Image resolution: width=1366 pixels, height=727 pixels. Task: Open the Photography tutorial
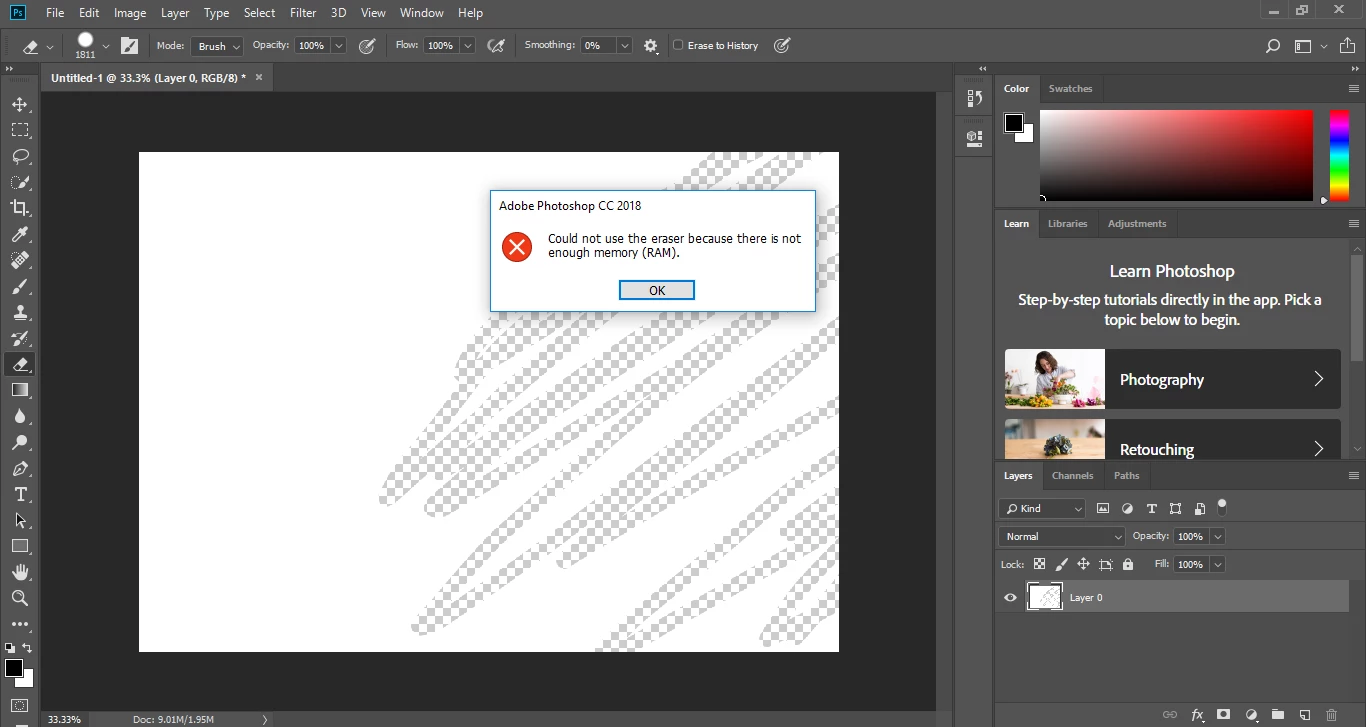(1172, 379)
